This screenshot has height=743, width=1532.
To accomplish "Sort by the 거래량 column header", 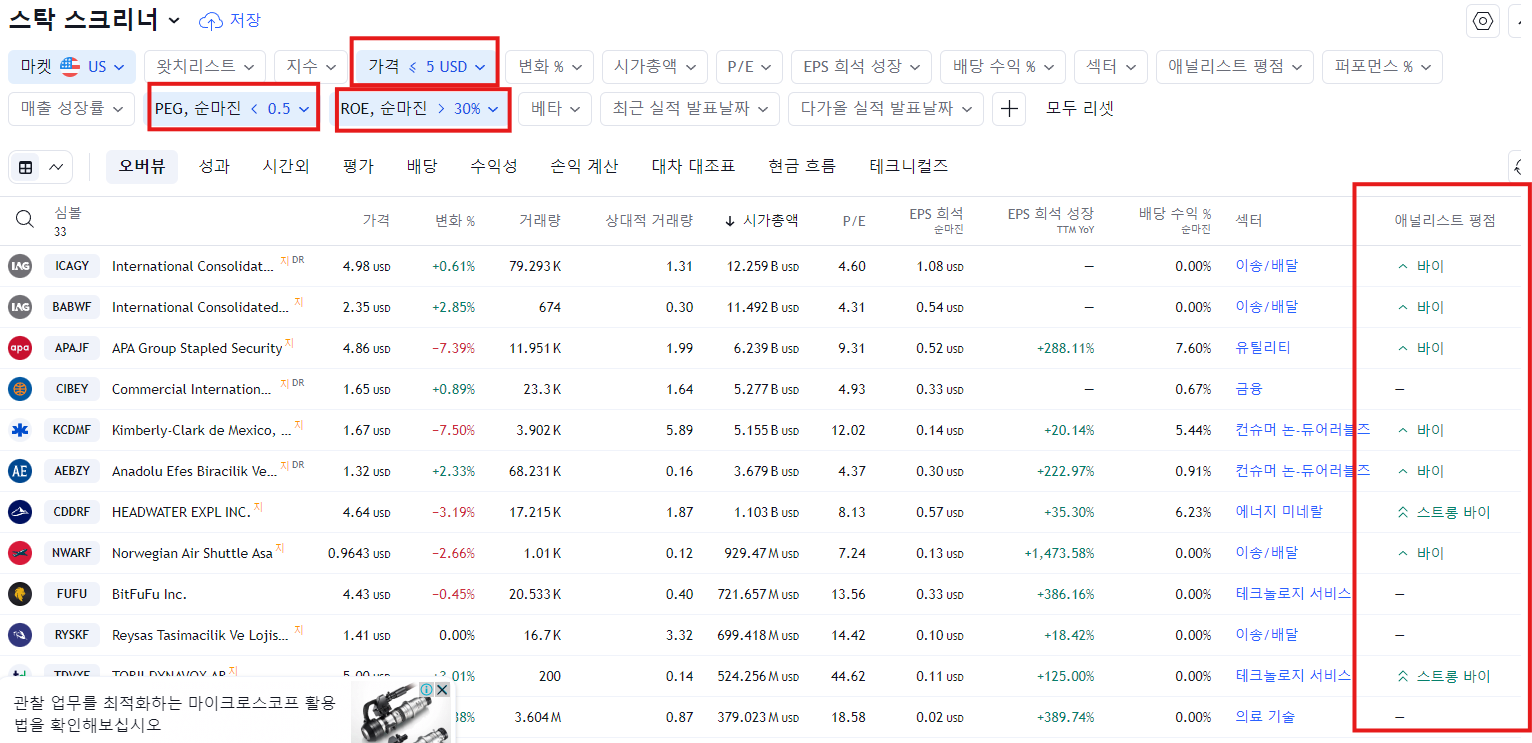I will point(540,220).
